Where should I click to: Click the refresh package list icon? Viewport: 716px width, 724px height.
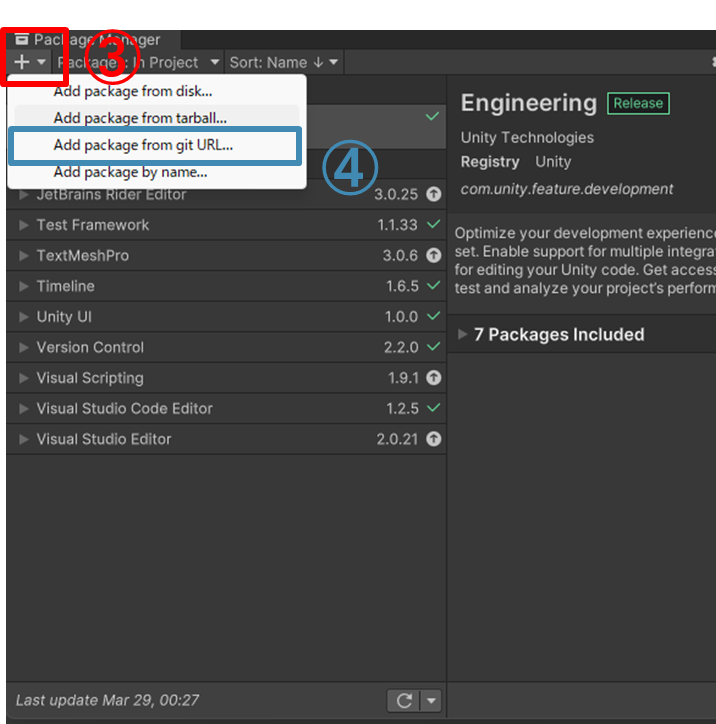(x=403, y=700)
